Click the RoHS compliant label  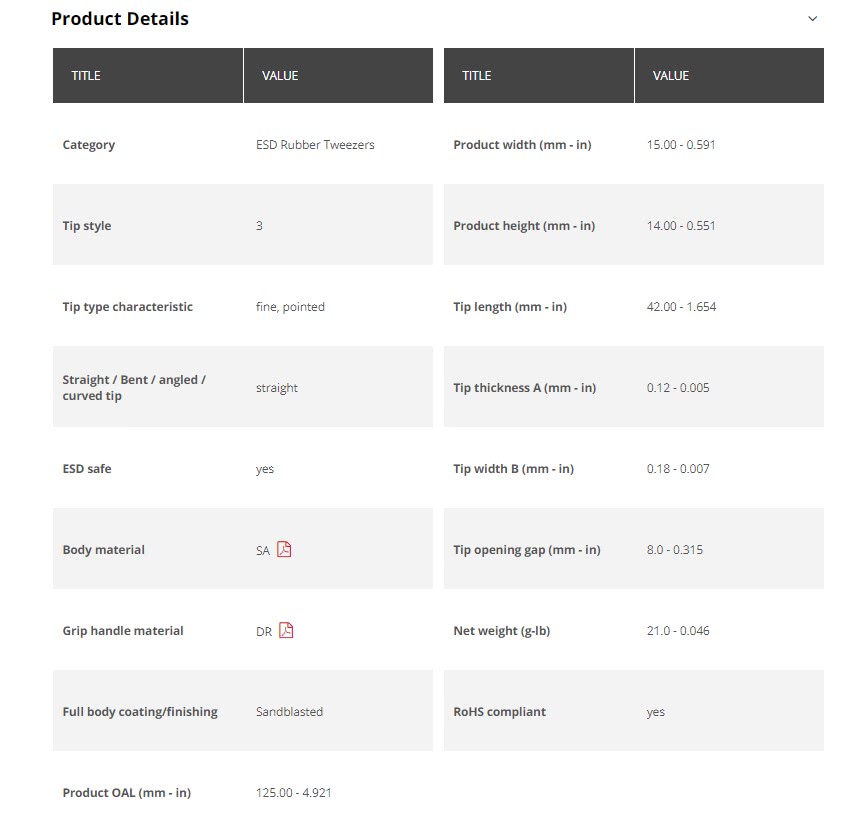[499, 712]
